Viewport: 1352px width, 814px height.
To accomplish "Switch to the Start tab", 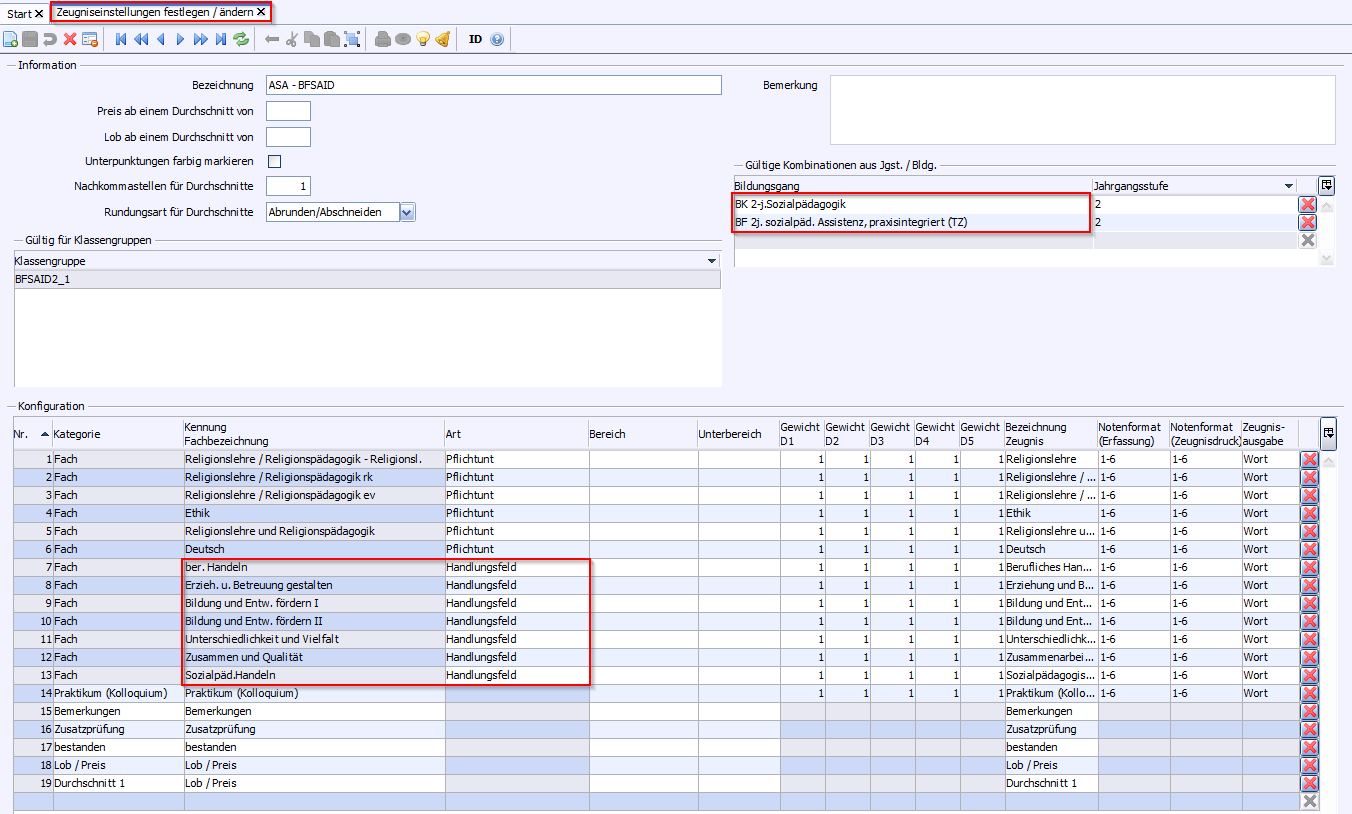I will point(18,13).
